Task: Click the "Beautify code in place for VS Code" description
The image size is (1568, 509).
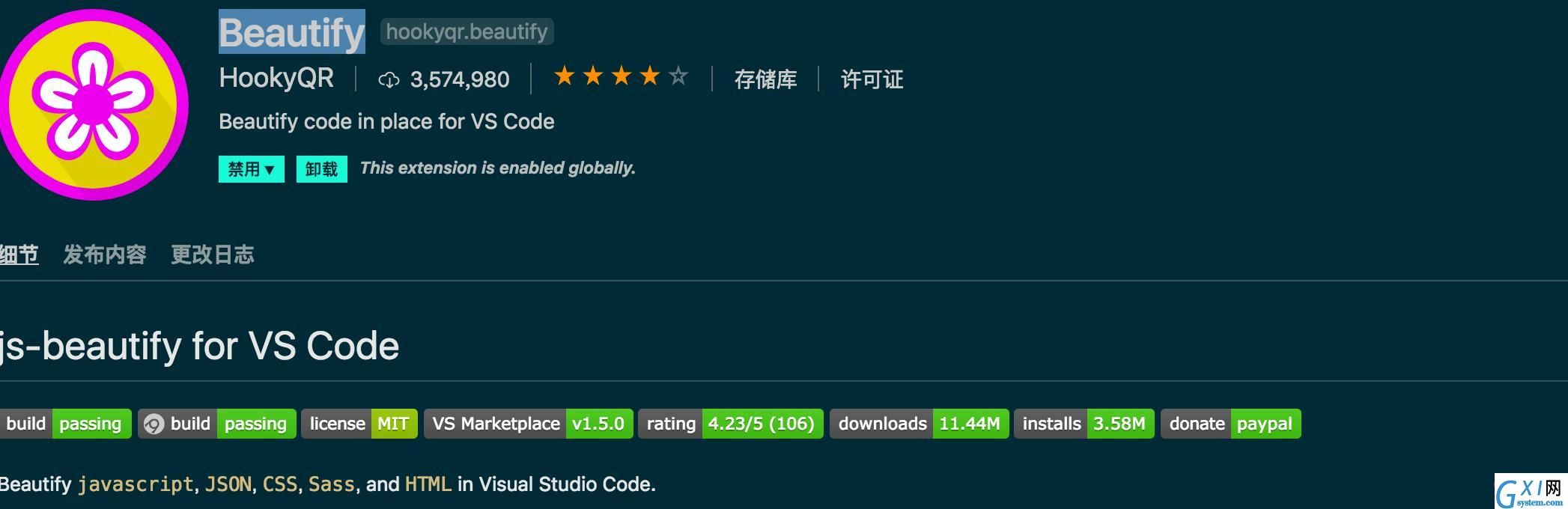Action: pos(386,121)
